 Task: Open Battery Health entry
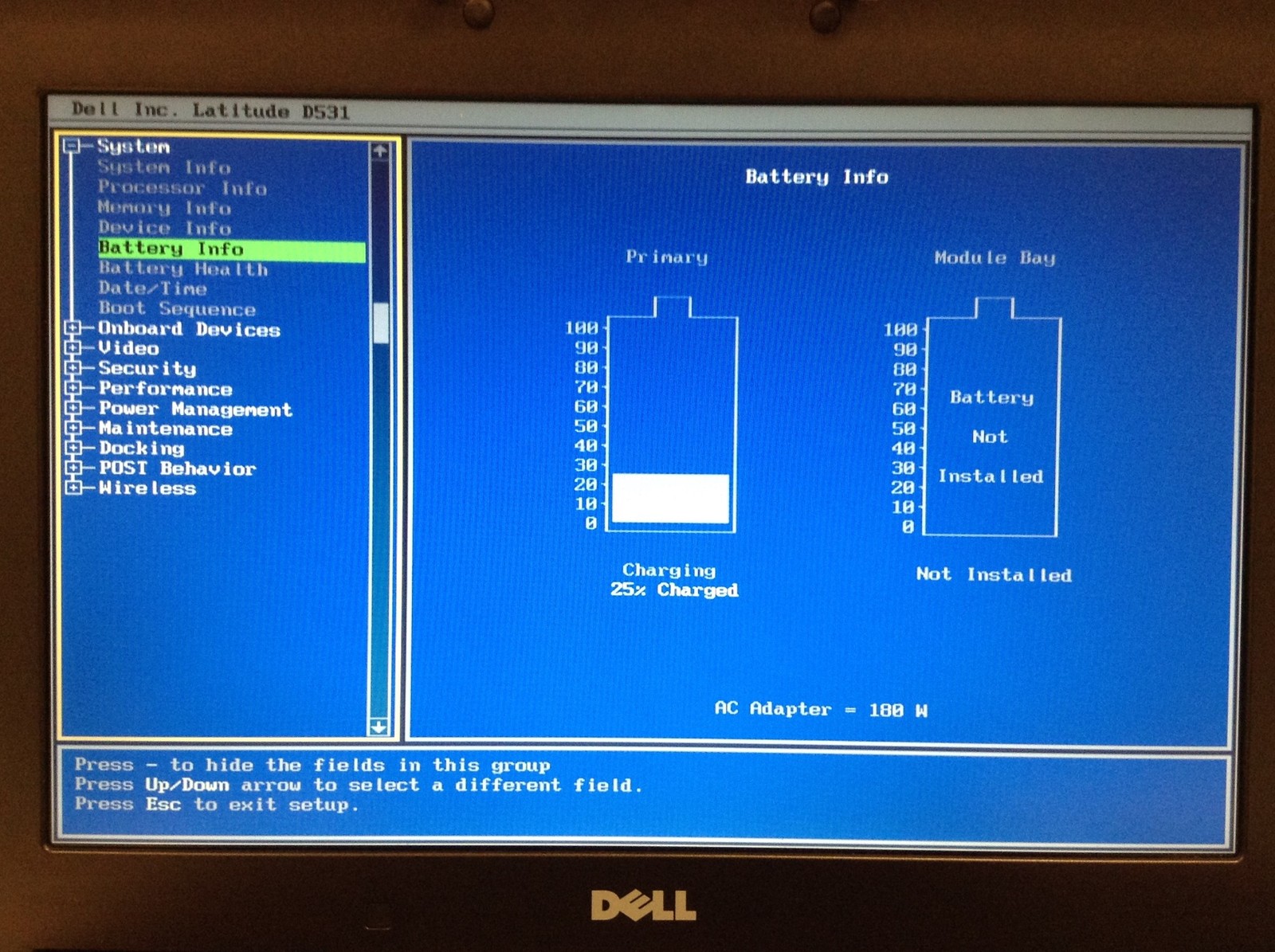click(x=183, y=269)
